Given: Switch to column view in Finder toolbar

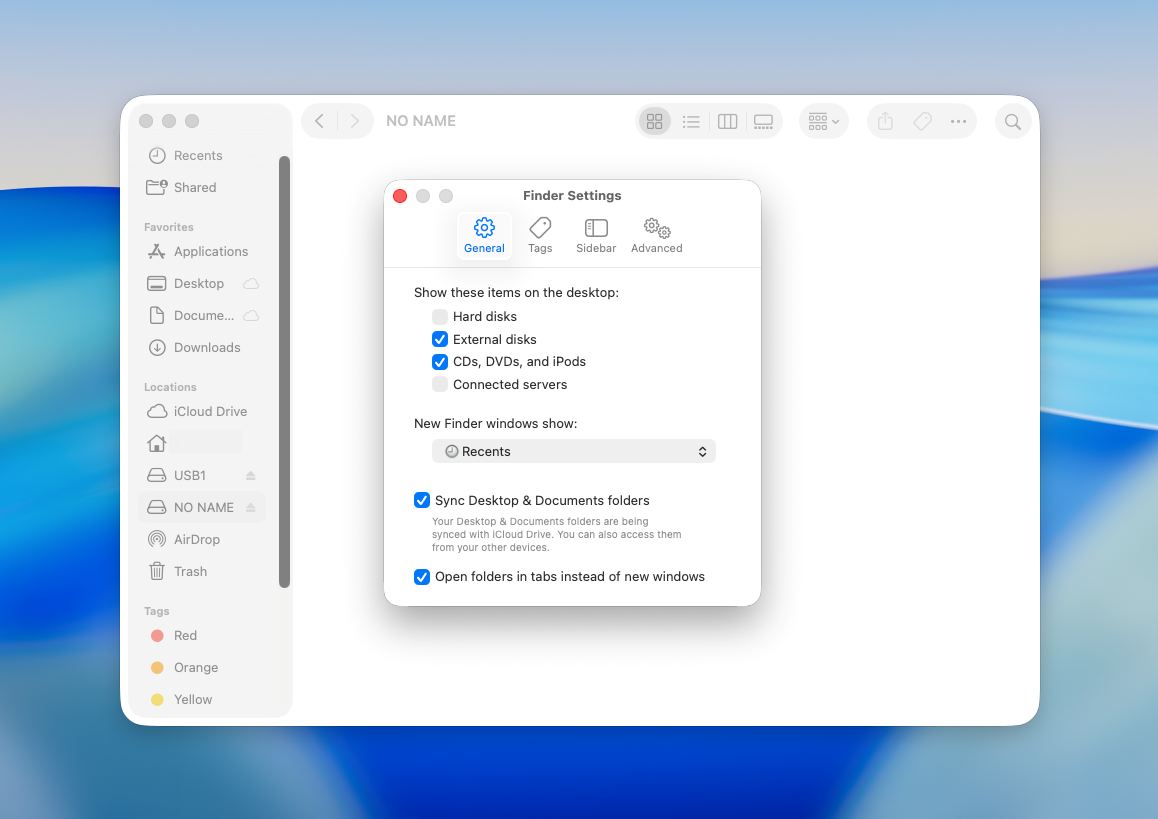Looking at the screenshot, I should click(727, 121).
